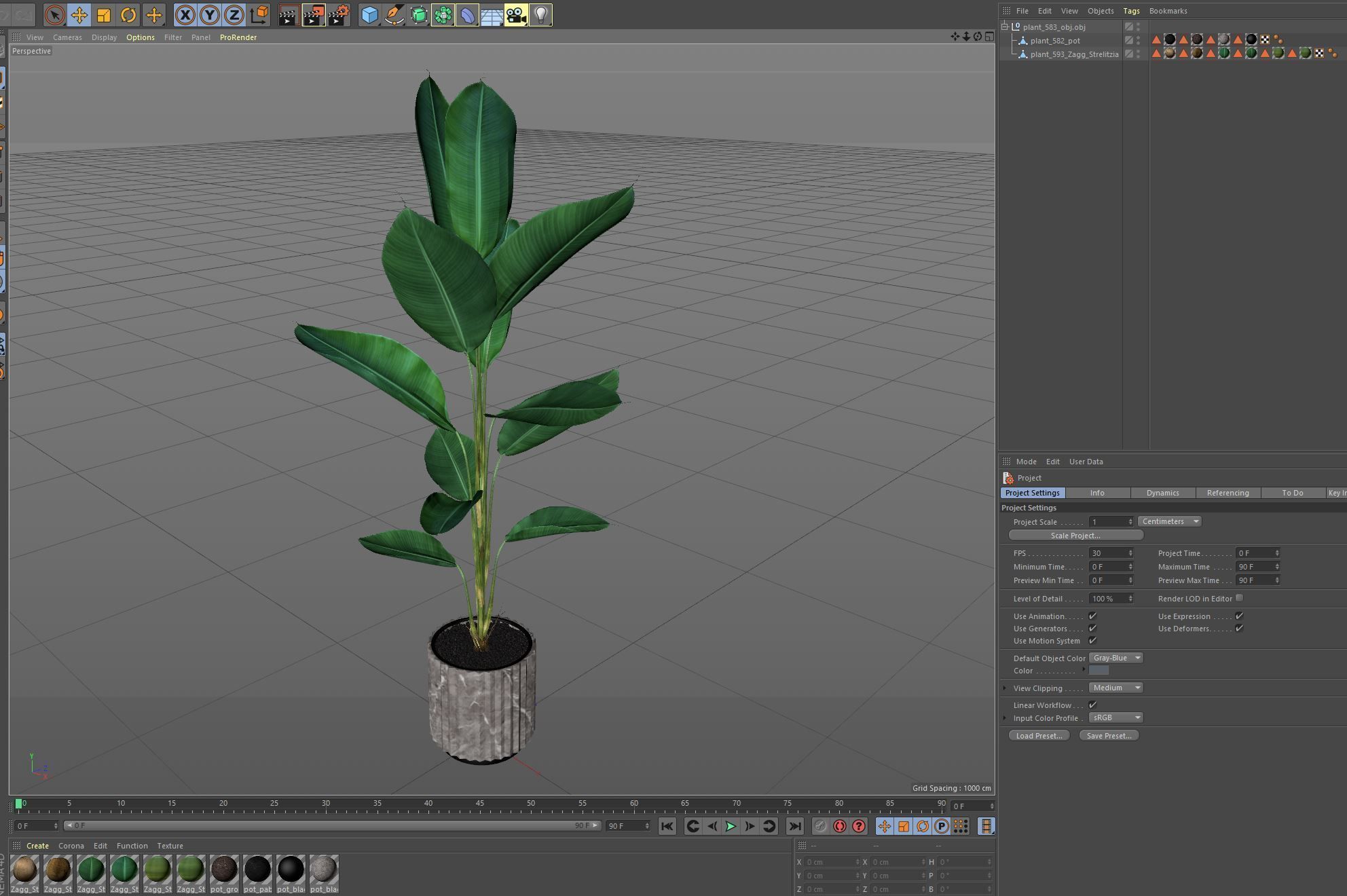Viewport: 1347px width, 896px height.
Task: Select the Rotate tool
Action: pos(128,15)
